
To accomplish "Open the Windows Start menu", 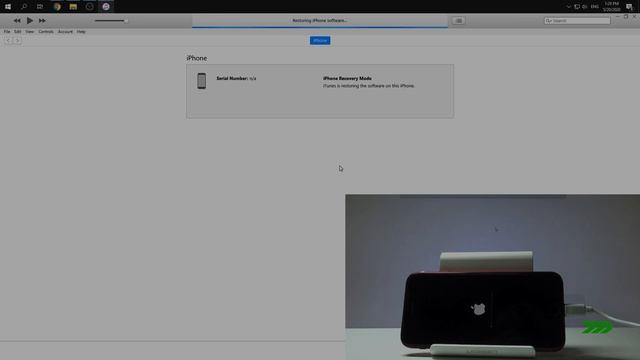I will (x=8, y=7).
